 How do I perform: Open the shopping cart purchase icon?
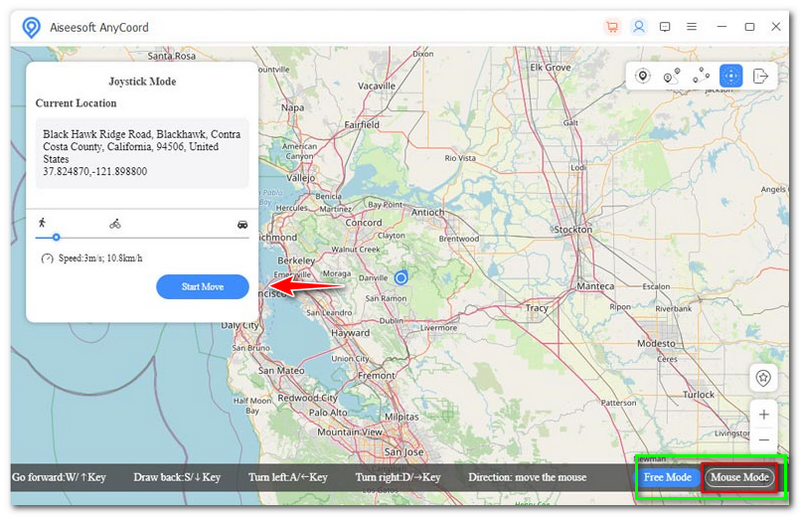click(612, 27)
